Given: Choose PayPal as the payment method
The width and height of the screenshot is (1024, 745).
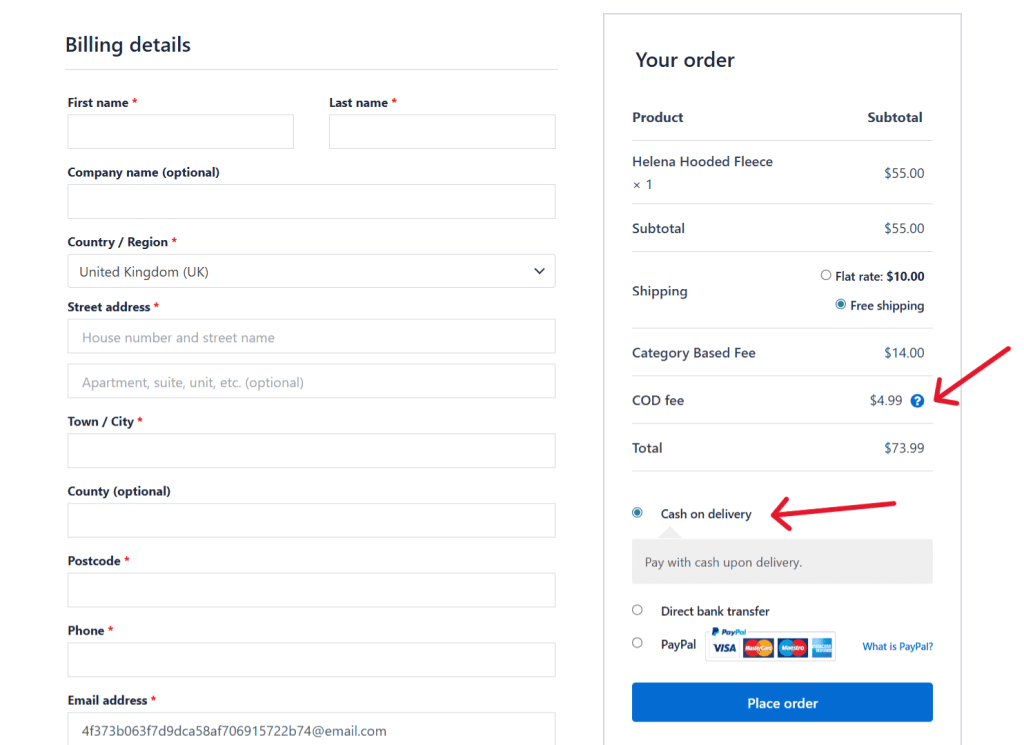Looking at the screenshot, I should click(637, 643).
